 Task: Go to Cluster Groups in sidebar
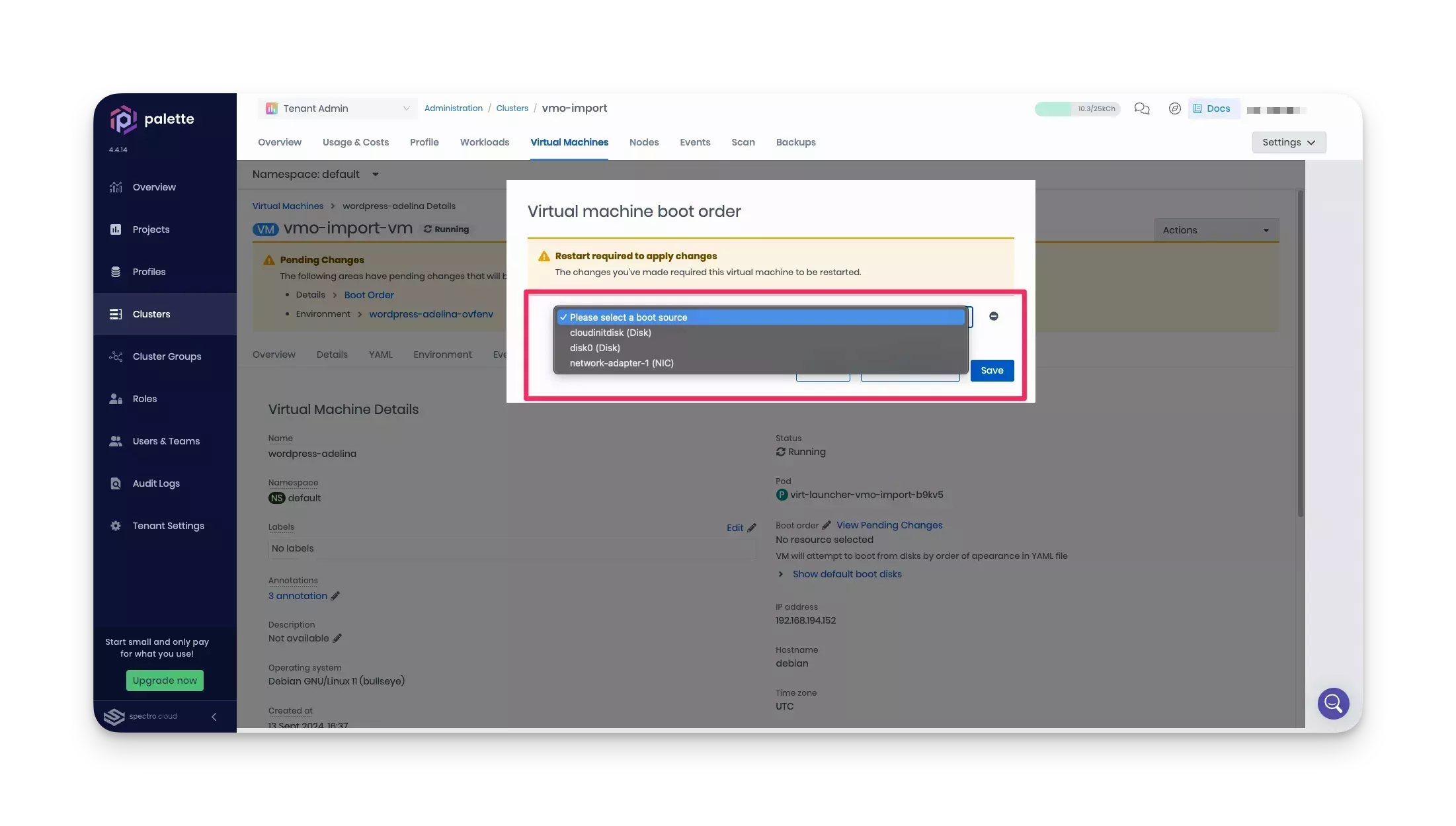tap(167, 356)
